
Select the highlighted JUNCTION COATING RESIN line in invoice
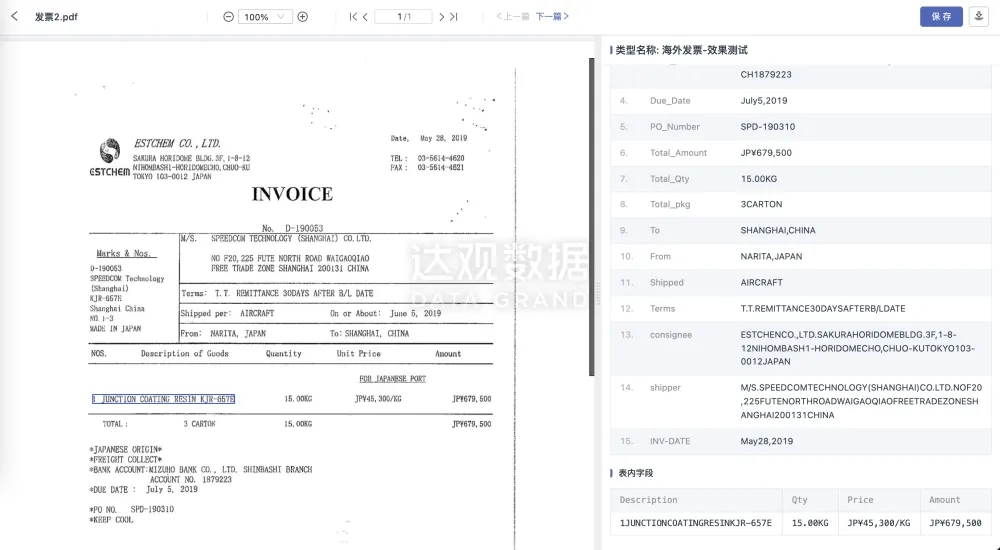click(164, 399)
